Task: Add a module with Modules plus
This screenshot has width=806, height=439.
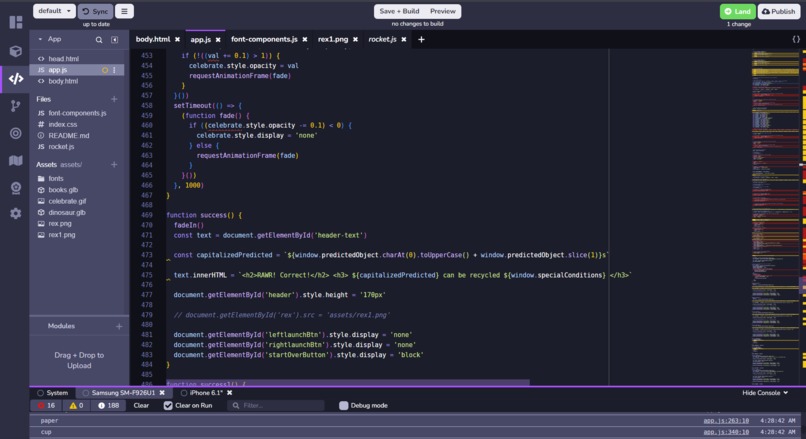Action: [x=119, y=326]
